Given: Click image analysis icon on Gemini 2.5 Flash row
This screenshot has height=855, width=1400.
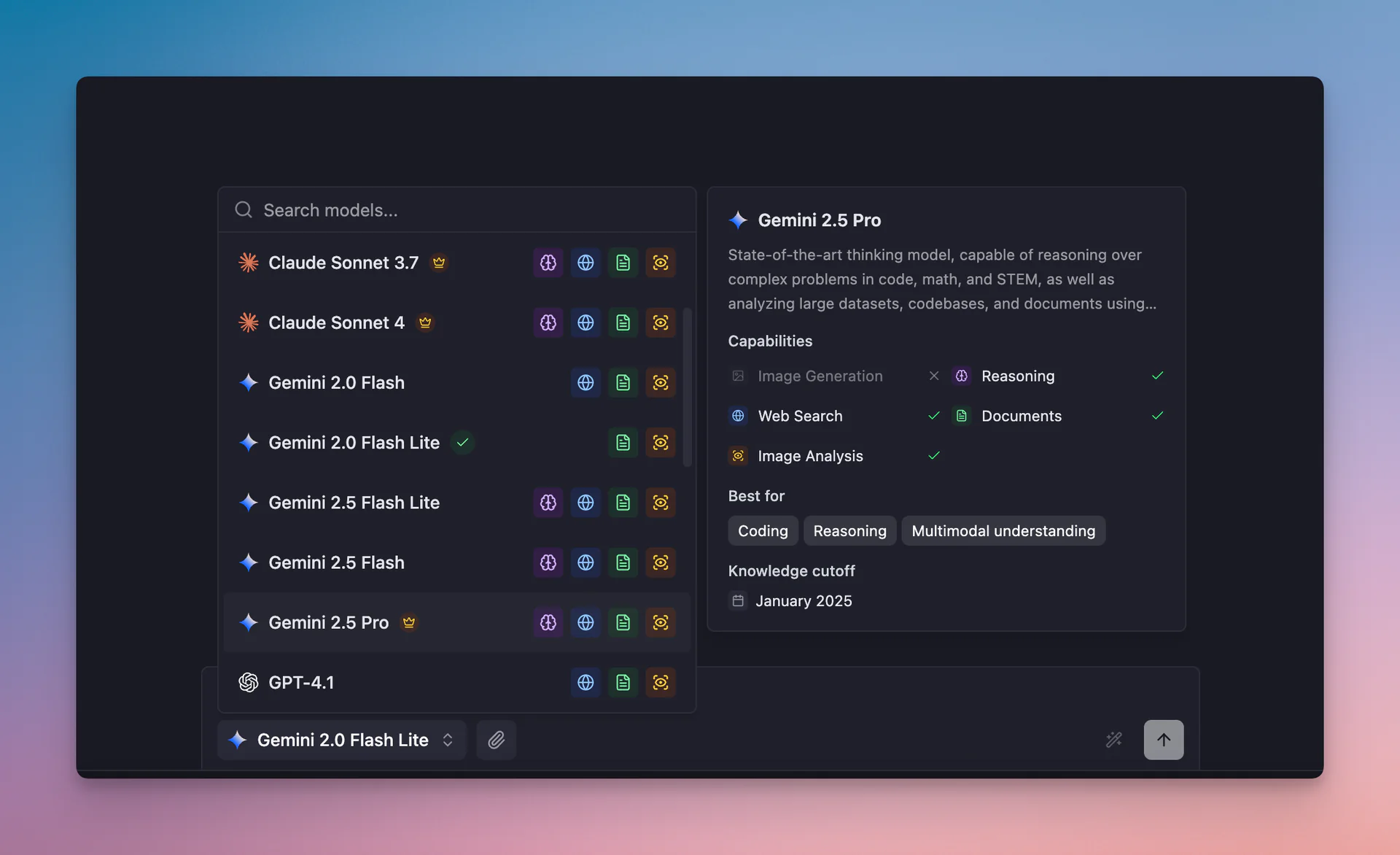Looking at the screenshot, I should click(x=661, y=562).
